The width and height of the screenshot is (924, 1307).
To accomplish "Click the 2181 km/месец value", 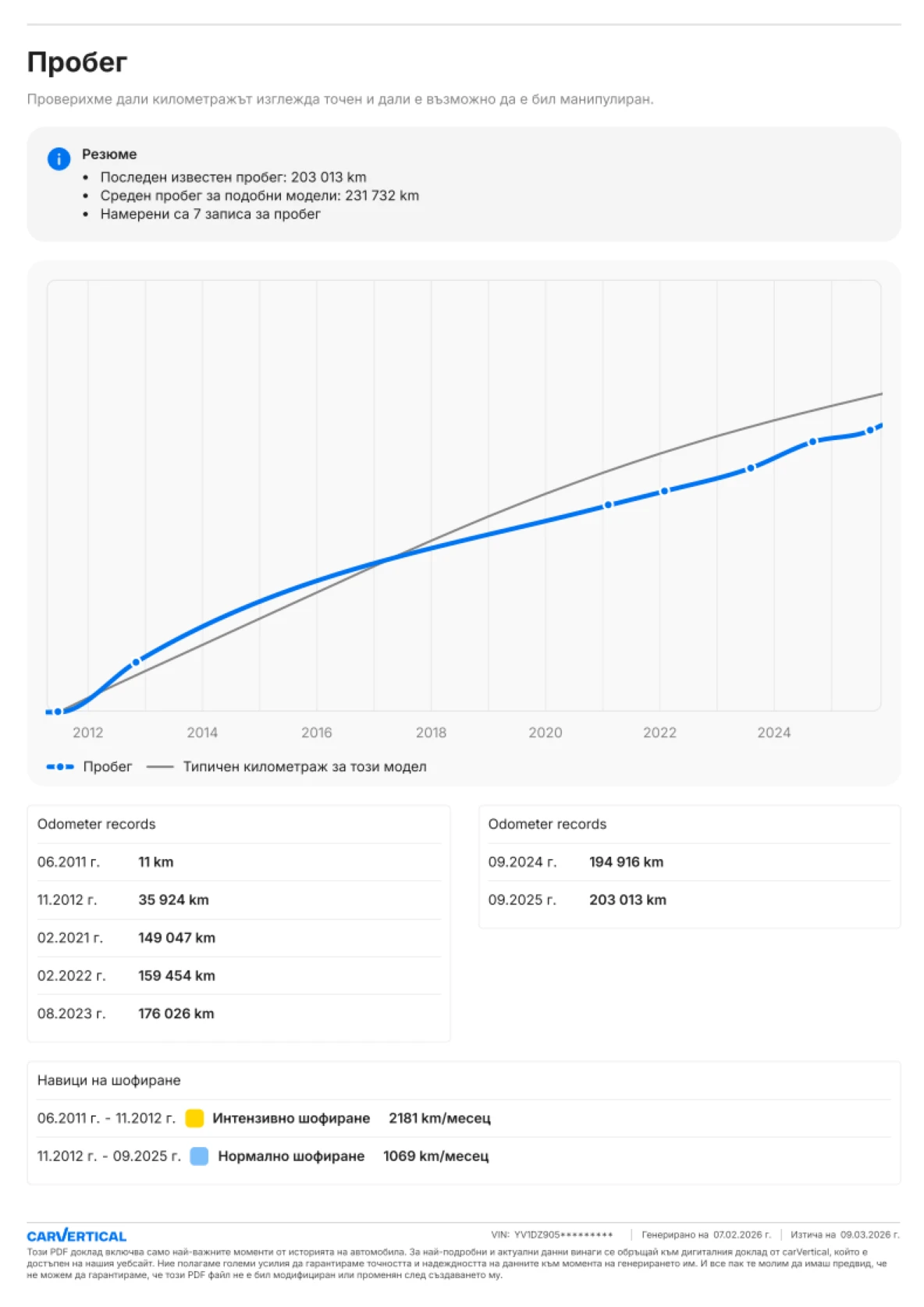I will [439, 1118].
